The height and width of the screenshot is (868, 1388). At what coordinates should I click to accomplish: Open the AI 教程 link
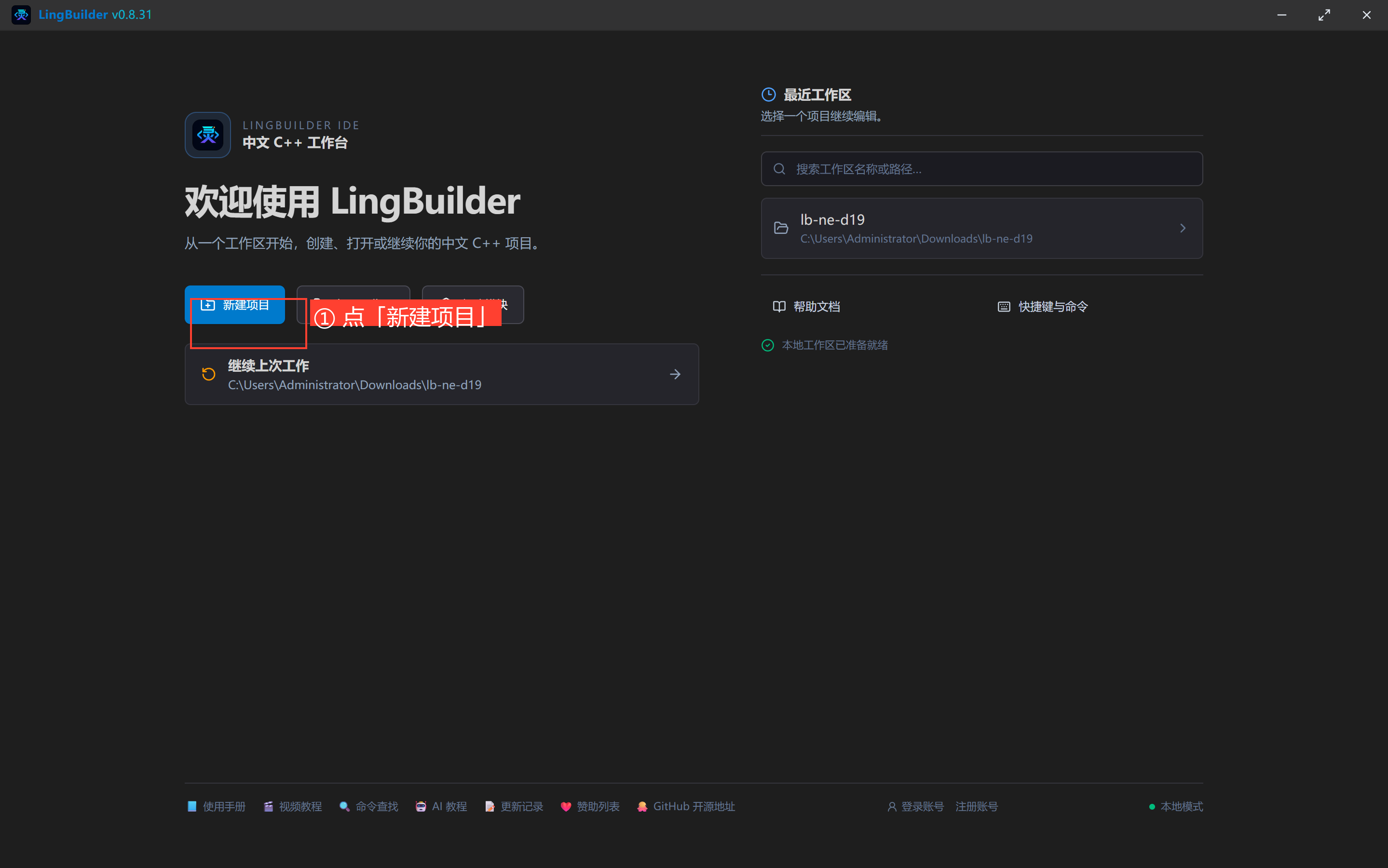pyautogui.click(x=441, y=807)
